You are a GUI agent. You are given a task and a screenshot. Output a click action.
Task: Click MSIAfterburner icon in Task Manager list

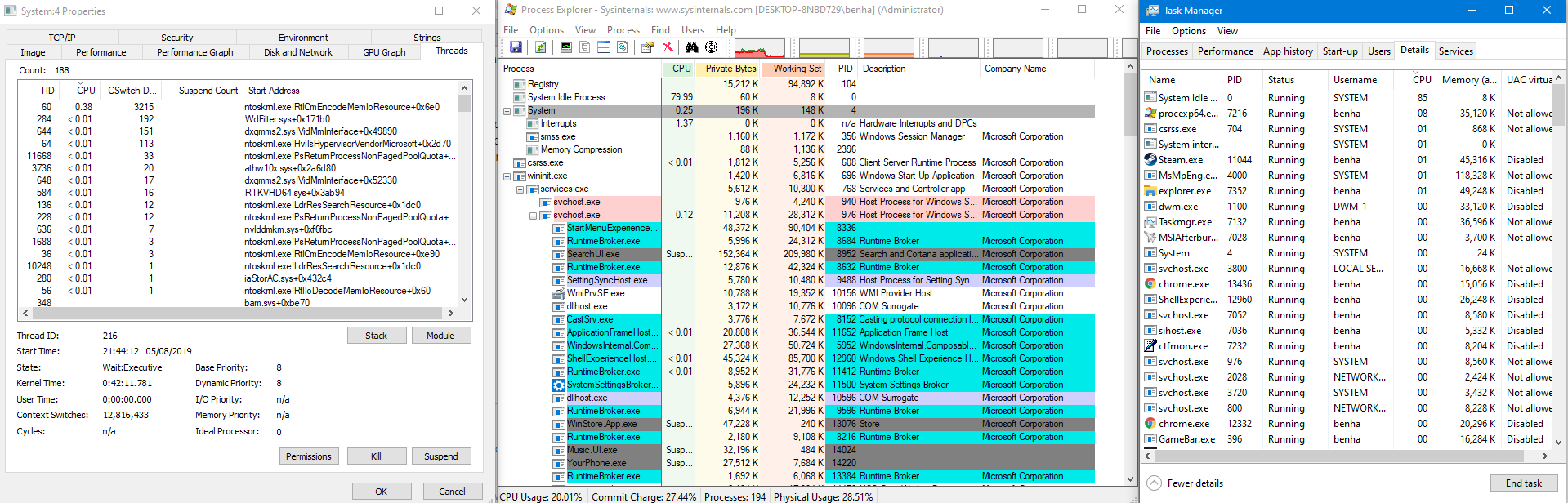pos(1150,238)
